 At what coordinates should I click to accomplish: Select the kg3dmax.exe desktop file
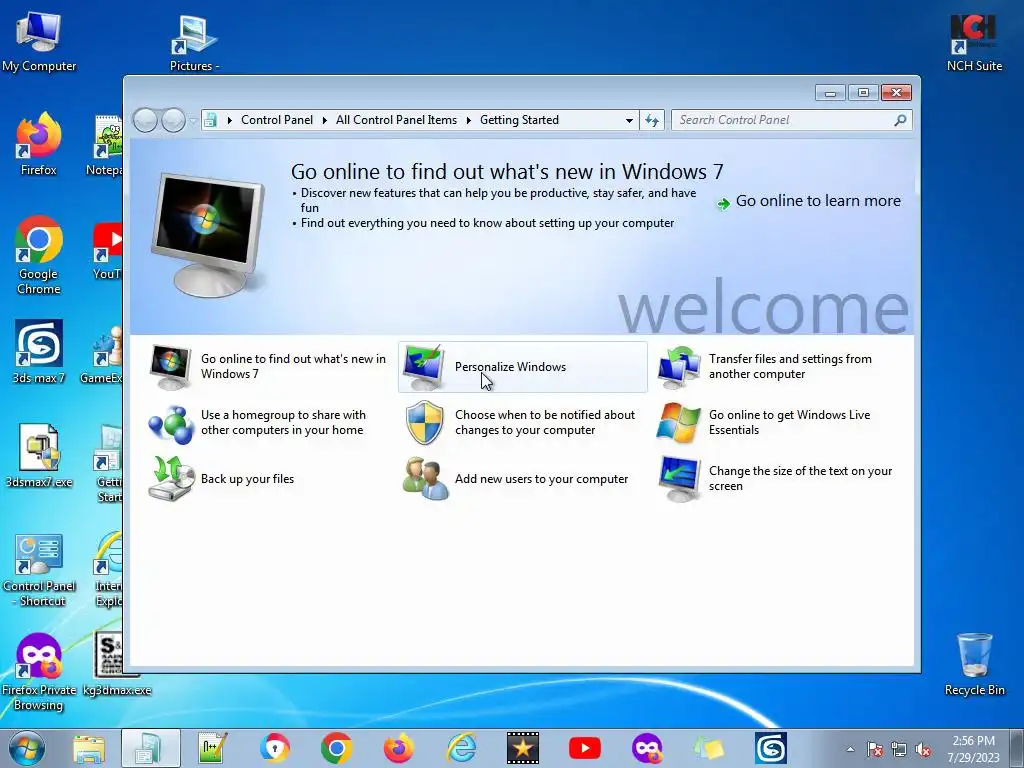click(x=116, y=663)
